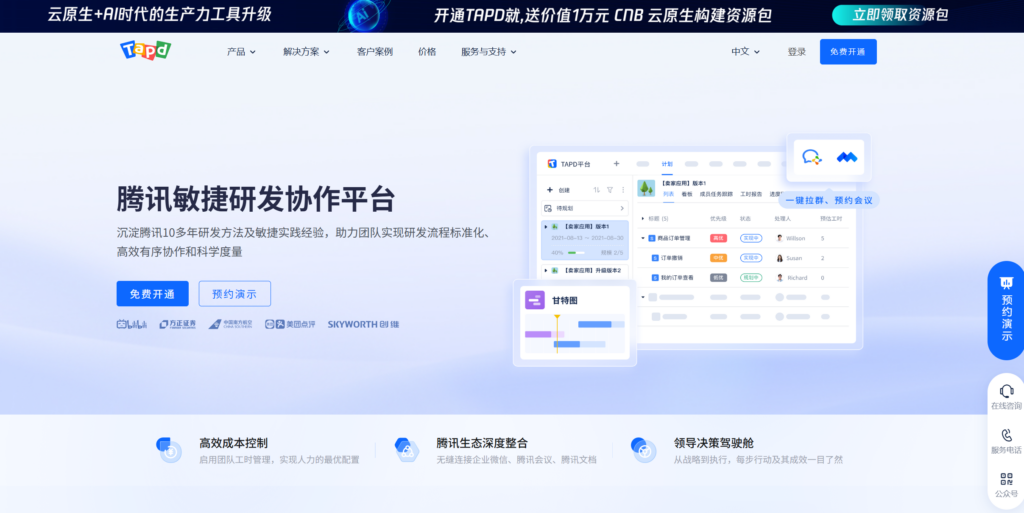Click the 创建 button in the mockup
The image size is (1024, 513).
[558, 190]
